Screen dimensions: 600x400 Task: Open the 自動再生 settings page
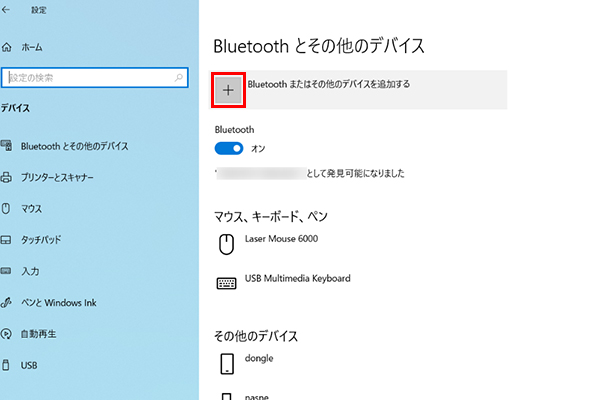(x=29, y=334)
